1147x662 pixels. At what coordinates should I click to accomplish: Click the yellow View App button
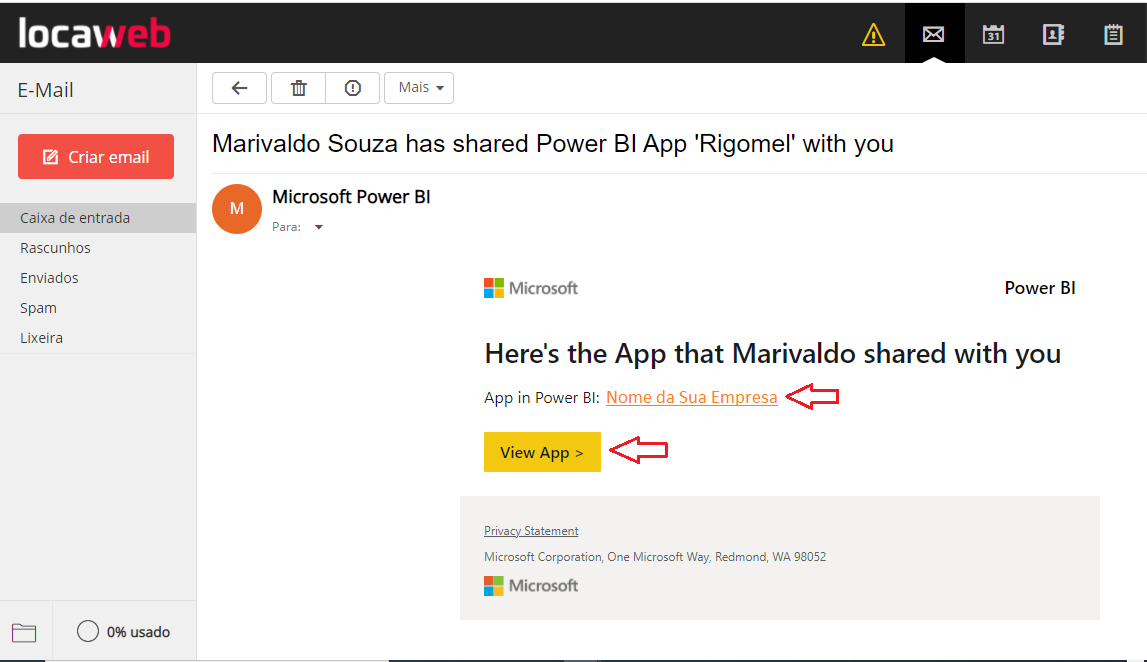[x=542, y=452]
